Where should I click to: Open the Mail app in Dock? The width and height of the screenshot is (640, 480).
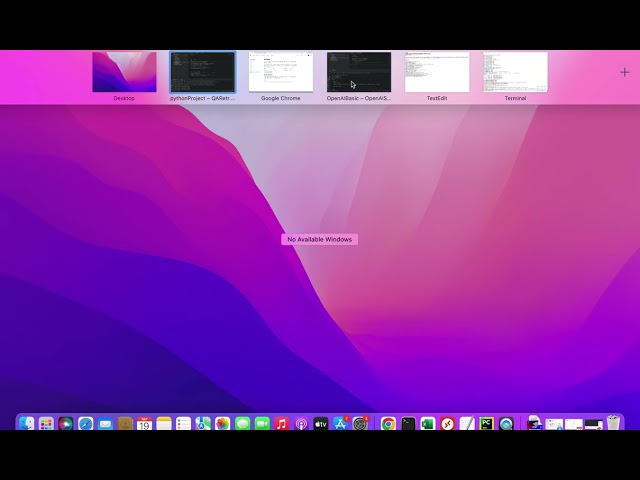(105, 424)
